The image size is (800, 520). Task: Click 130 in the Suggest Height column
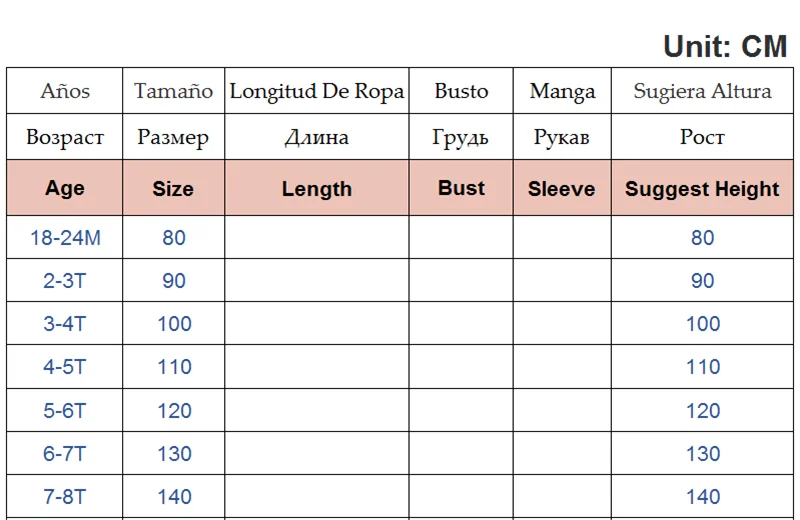[x=703, y=454]
